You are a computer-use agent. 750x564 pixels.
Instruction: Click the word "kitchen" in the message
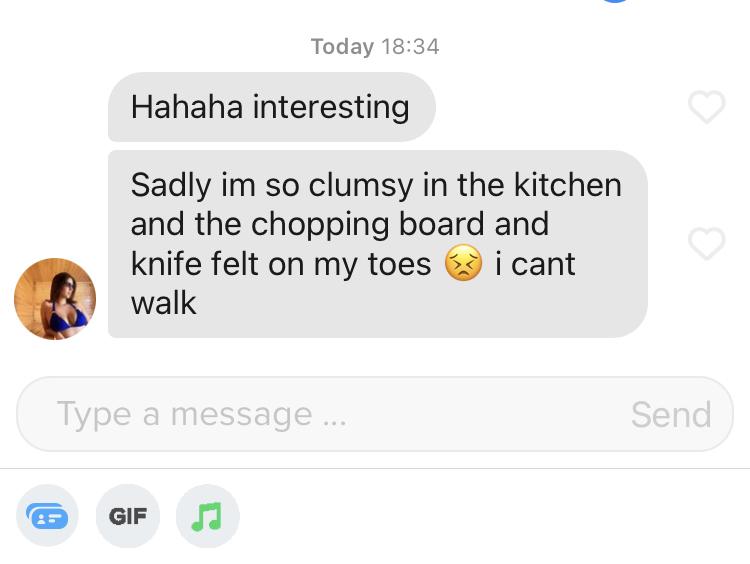pyautogui.click(x=568, y=185)
